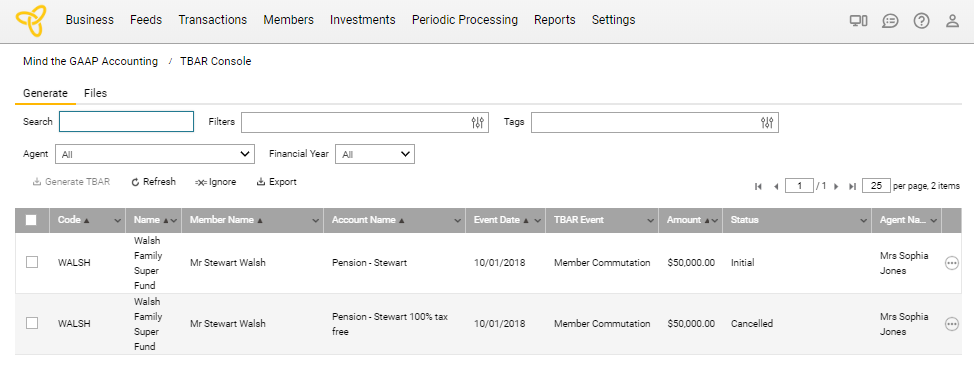Go to first page of results

pyautogui.click(x=758, y=186)
